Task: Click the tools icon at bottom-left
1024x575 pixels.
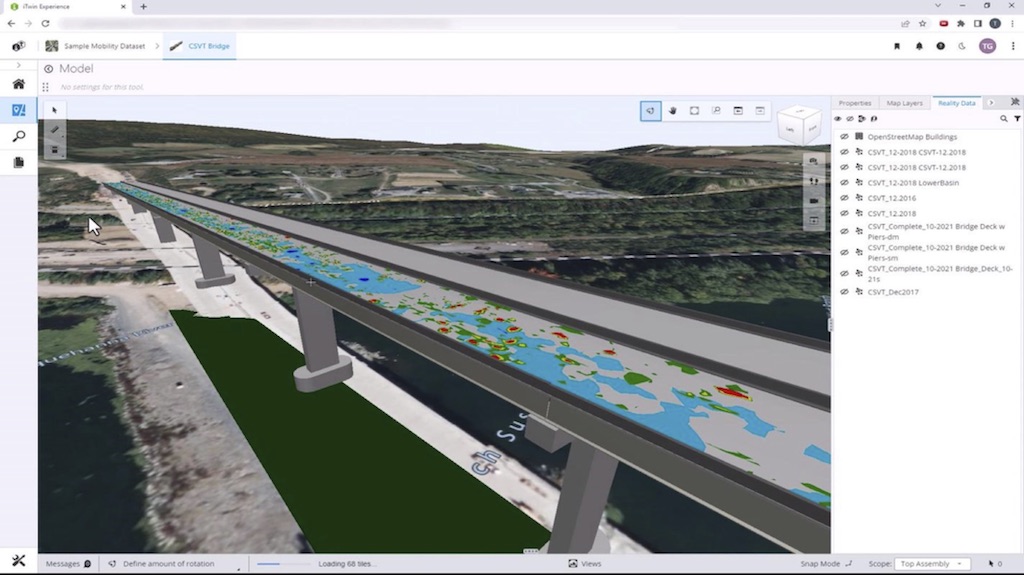Action: (18, 561)
